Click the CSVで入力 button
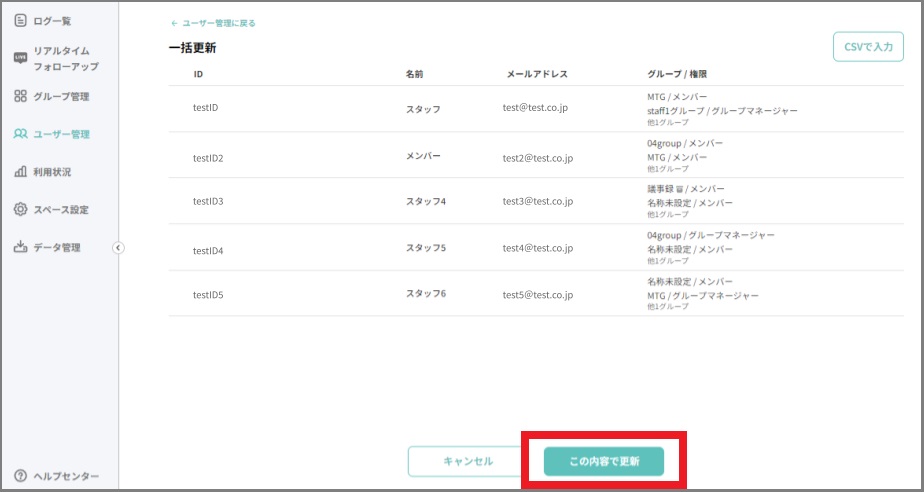The width and height of the screenshot is (924, 492). [x=868, y=47]
